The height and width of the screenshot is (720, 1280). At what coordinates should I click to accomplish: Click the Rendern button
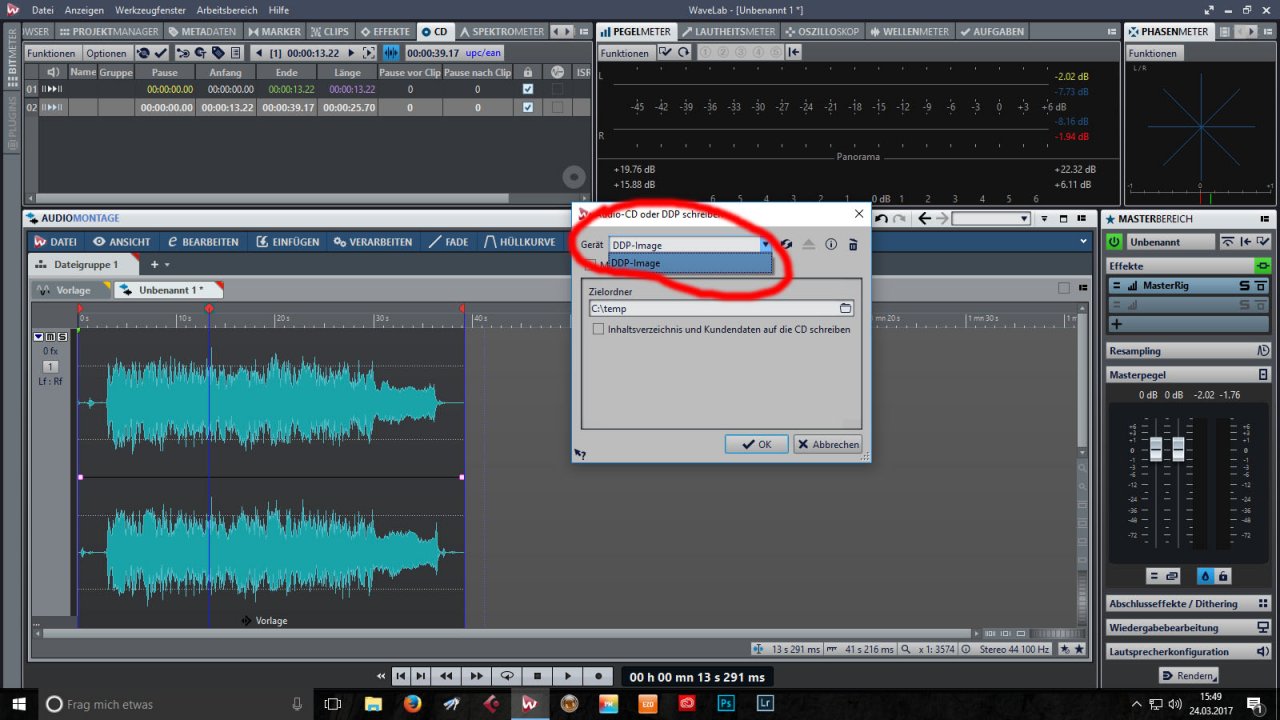[x=1188, y=676]
